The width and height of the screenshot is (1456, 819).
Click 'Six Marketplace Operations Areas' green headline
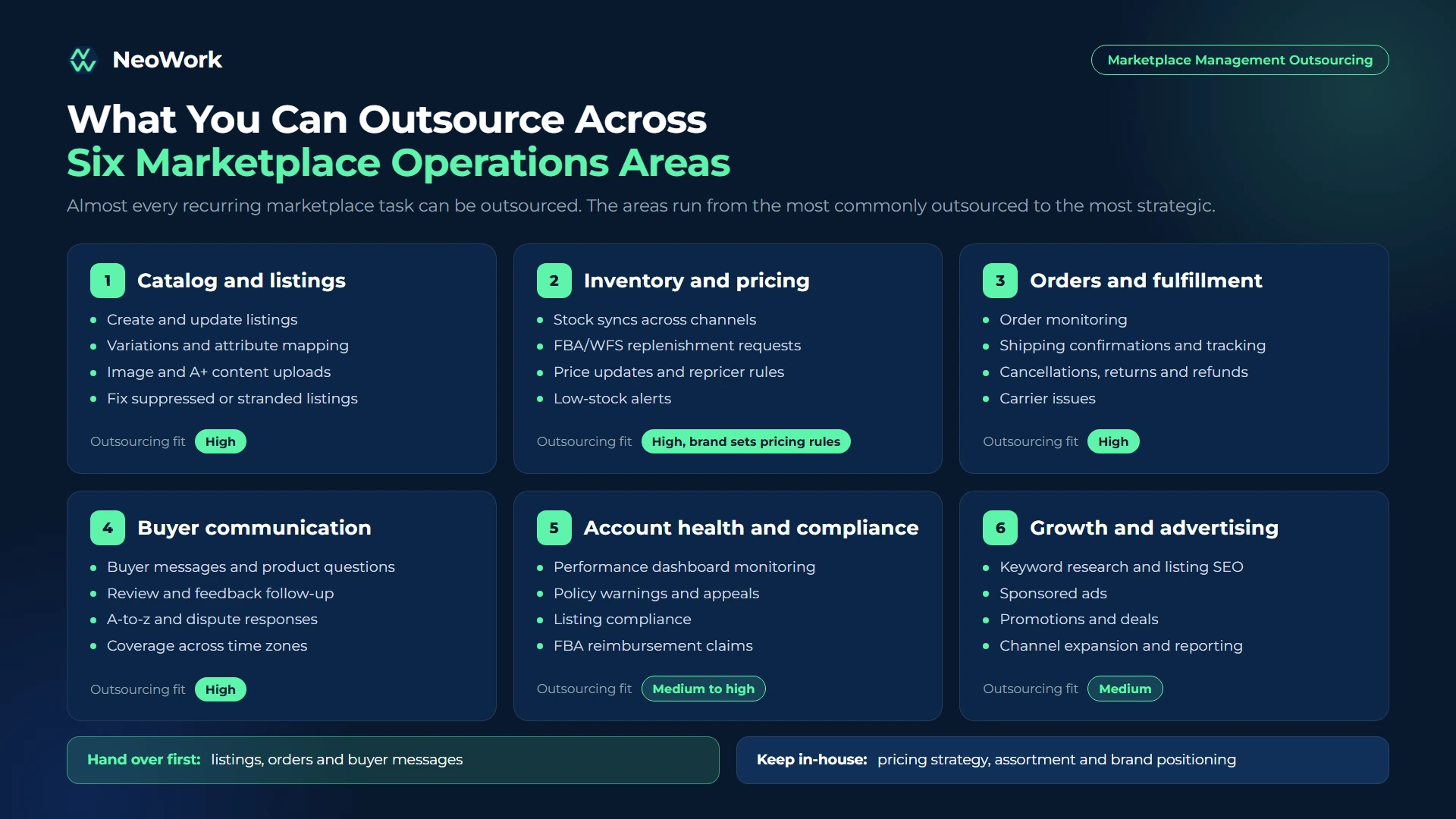pyautogui.click(x=398, y=162)
